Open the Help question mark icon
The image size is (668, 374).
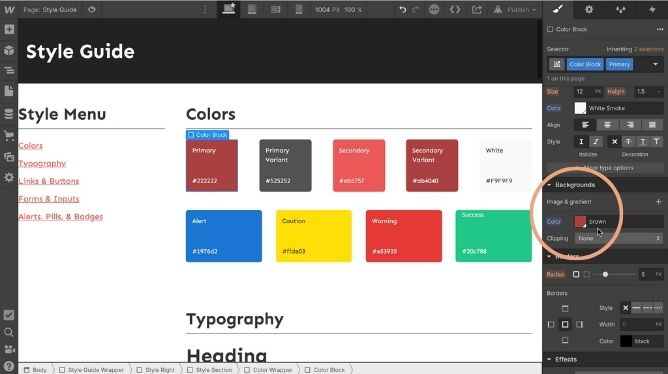pyautogui.click(x=9, y=366)
